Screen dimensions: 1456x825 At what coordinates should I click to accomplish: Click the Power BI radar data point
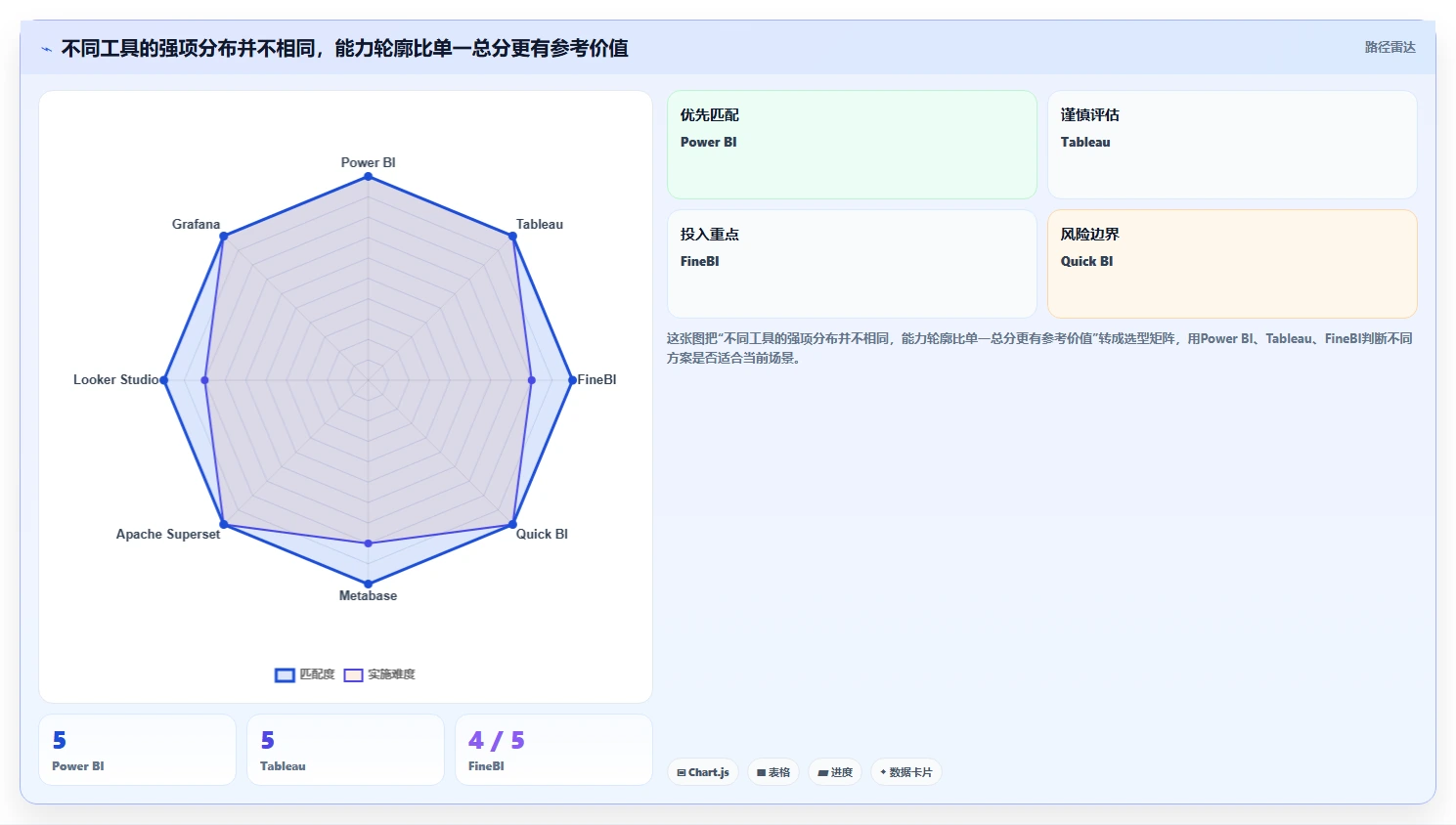tap(368, 177)
